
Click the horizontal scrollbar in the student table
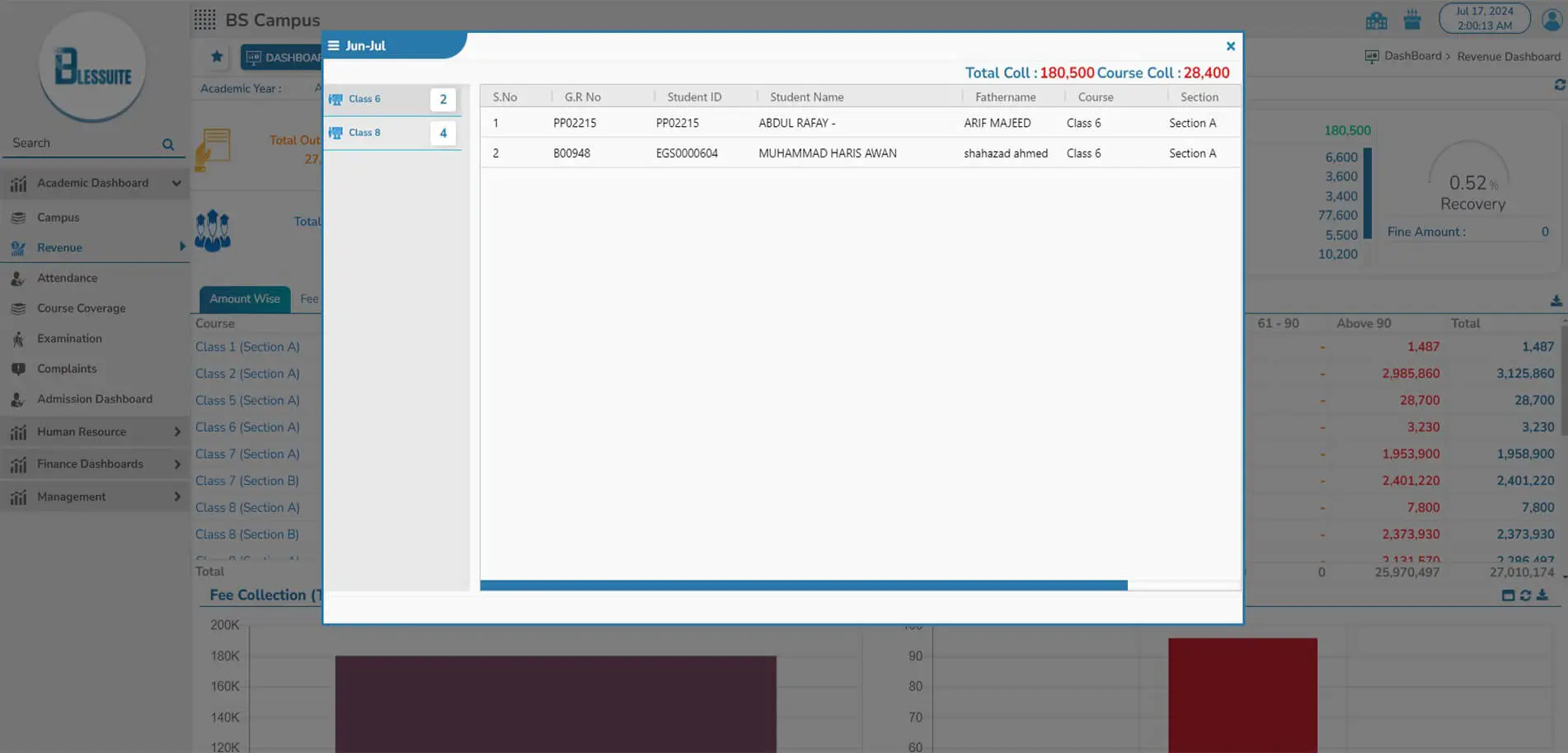pos(803,586)
